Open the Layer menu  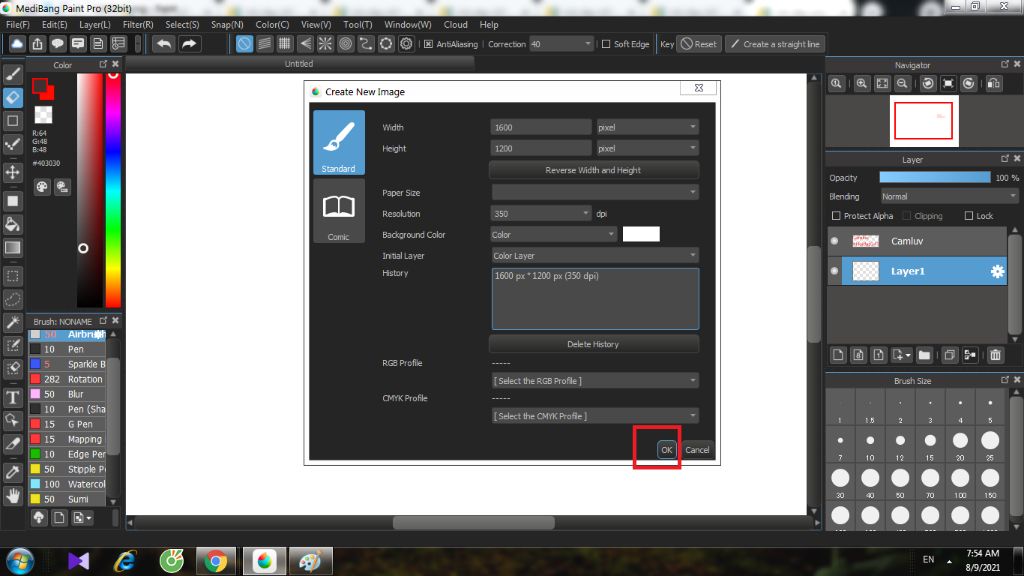(x=95, y=24)
